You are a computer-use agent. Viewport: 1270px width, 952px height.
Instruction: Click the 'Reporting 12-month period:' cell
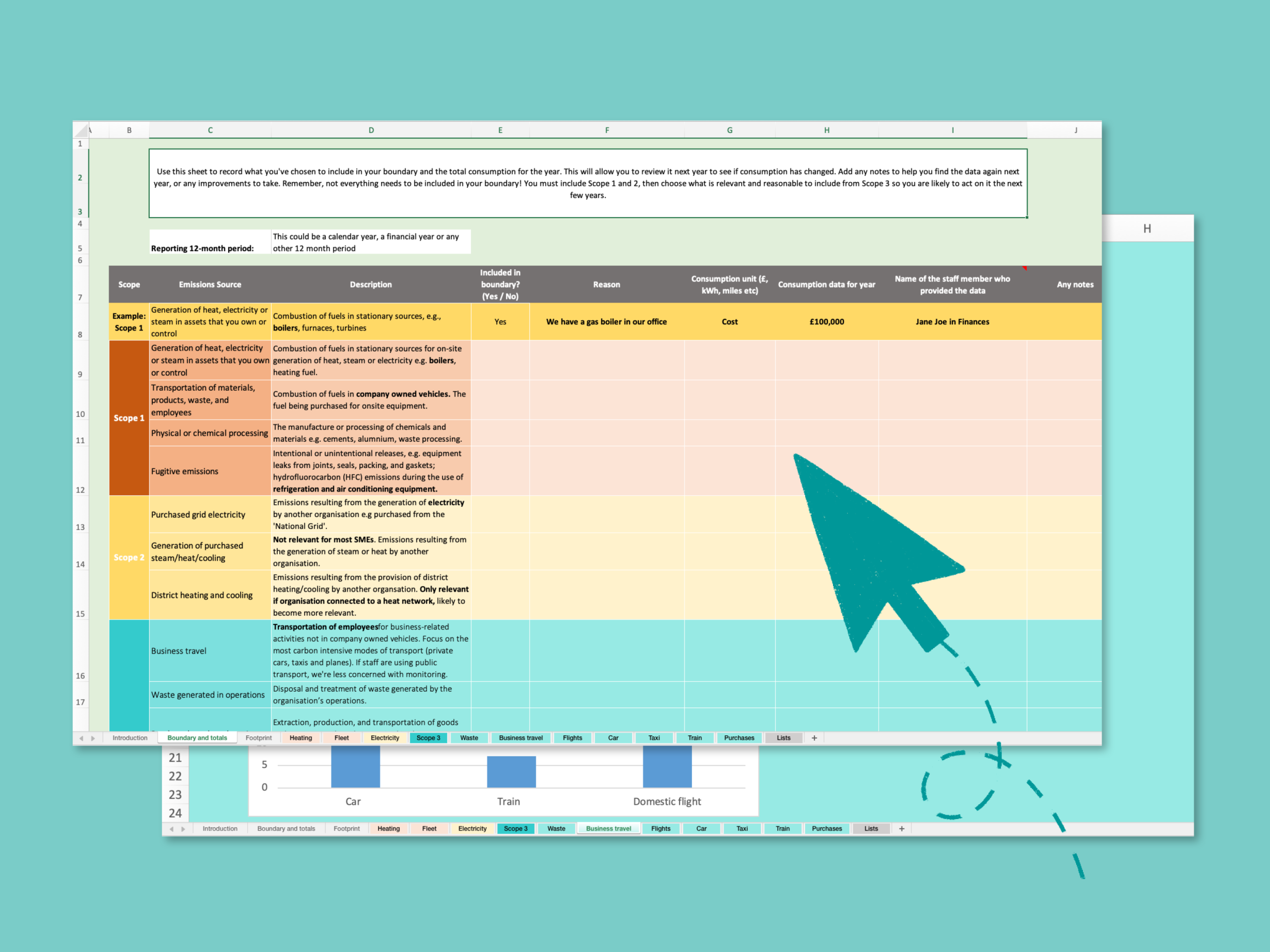tap(210, 241)
